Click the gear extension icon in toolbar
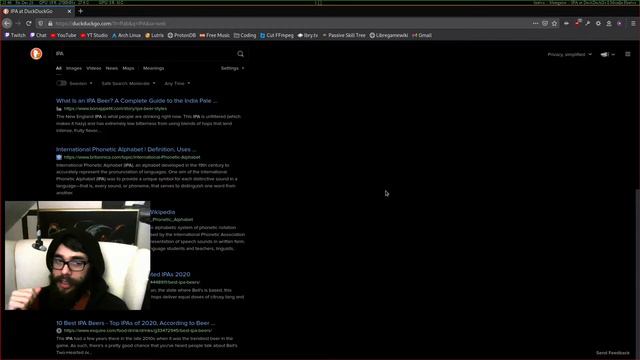 click(x=598, y=24)
